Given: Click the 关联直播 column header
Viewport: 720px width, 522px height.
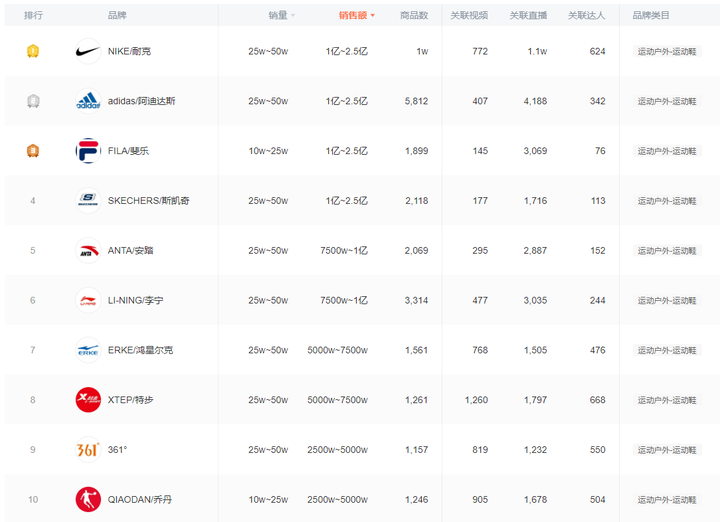Looking at the screenshot, I should coord(528,15).
